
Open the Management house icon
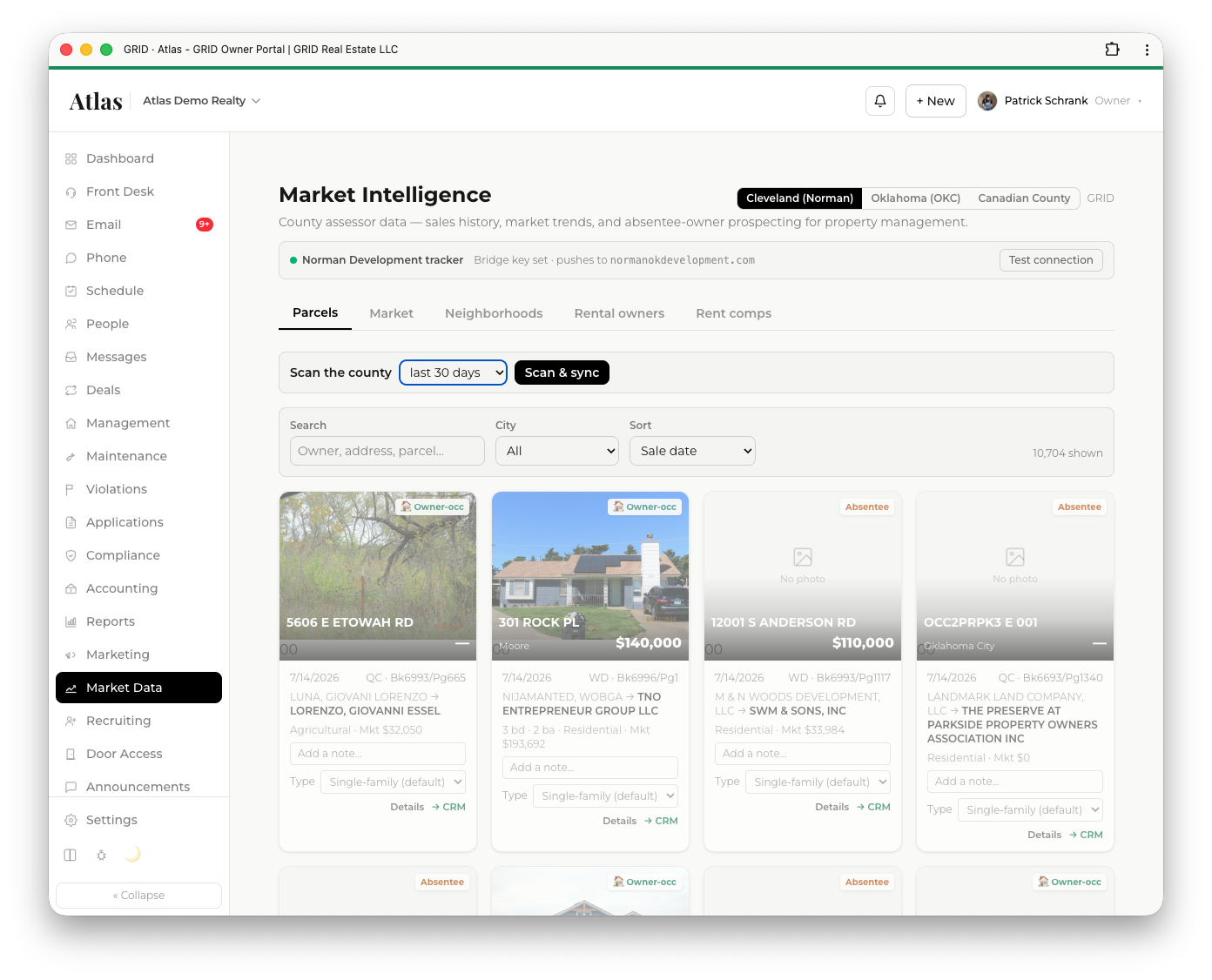click(x=71, y=423)
